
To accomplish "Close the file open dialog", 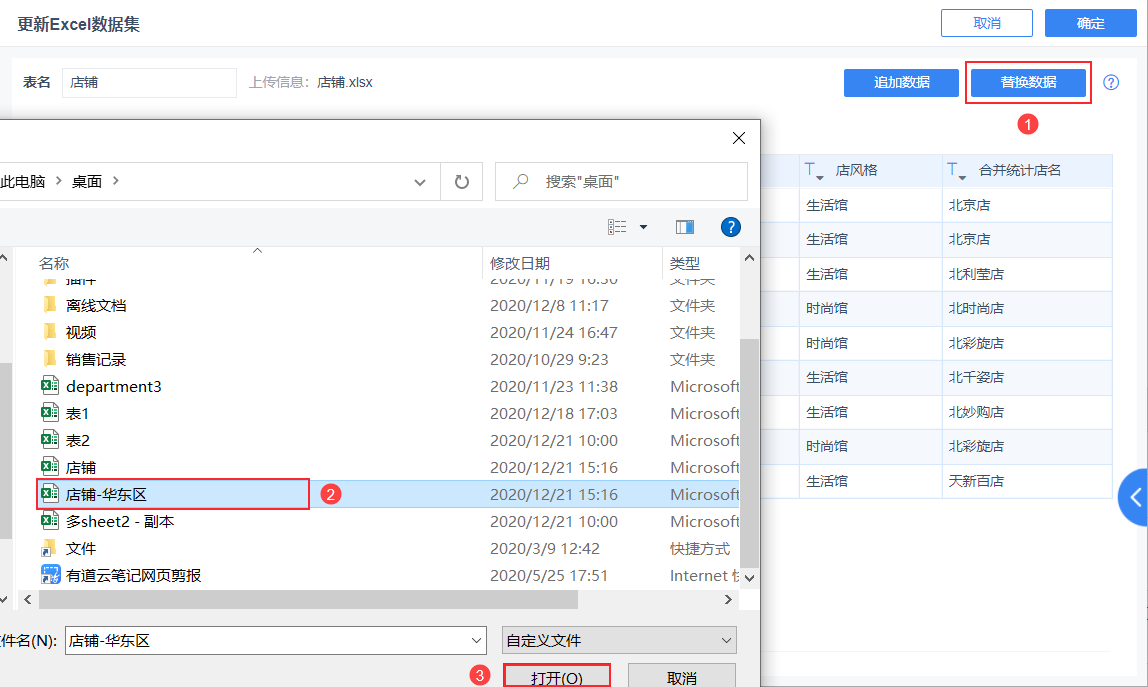I will 739,138.
